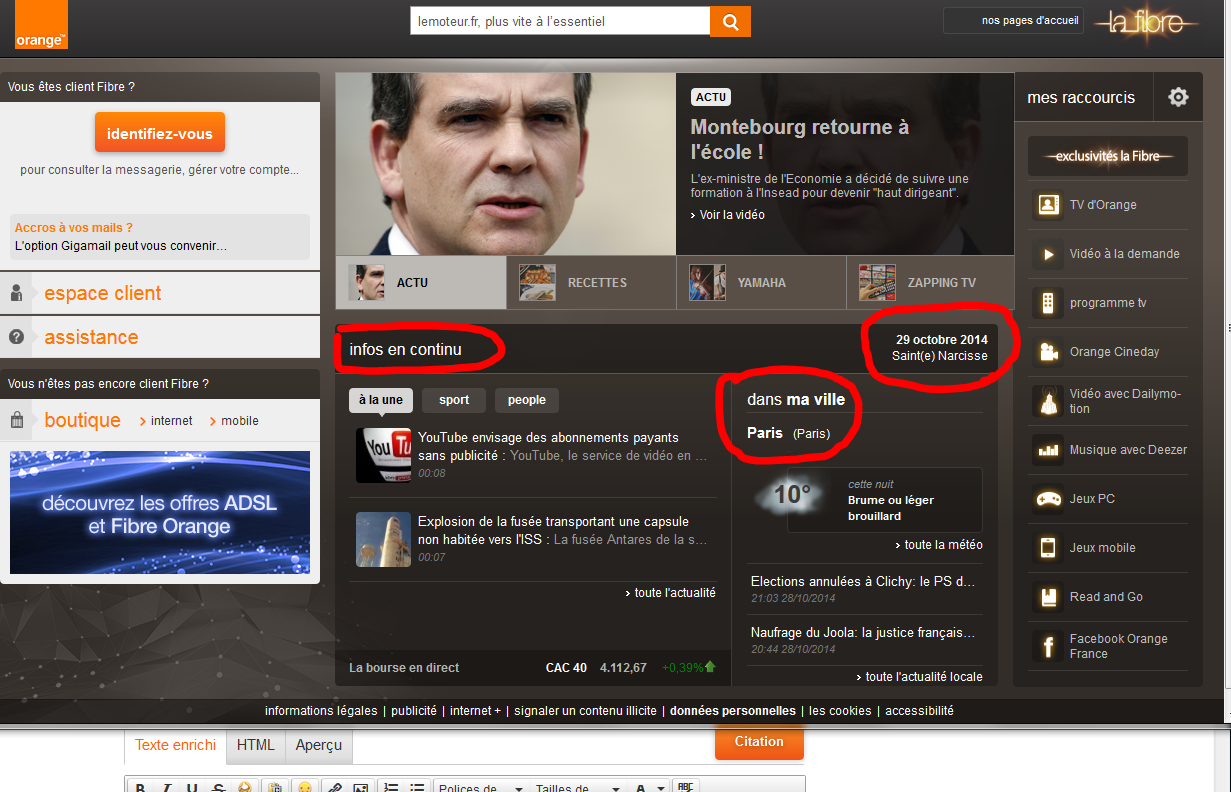Switch to the à la une news tab
The width and height of the screenshot is (1231, 792).
381,400
